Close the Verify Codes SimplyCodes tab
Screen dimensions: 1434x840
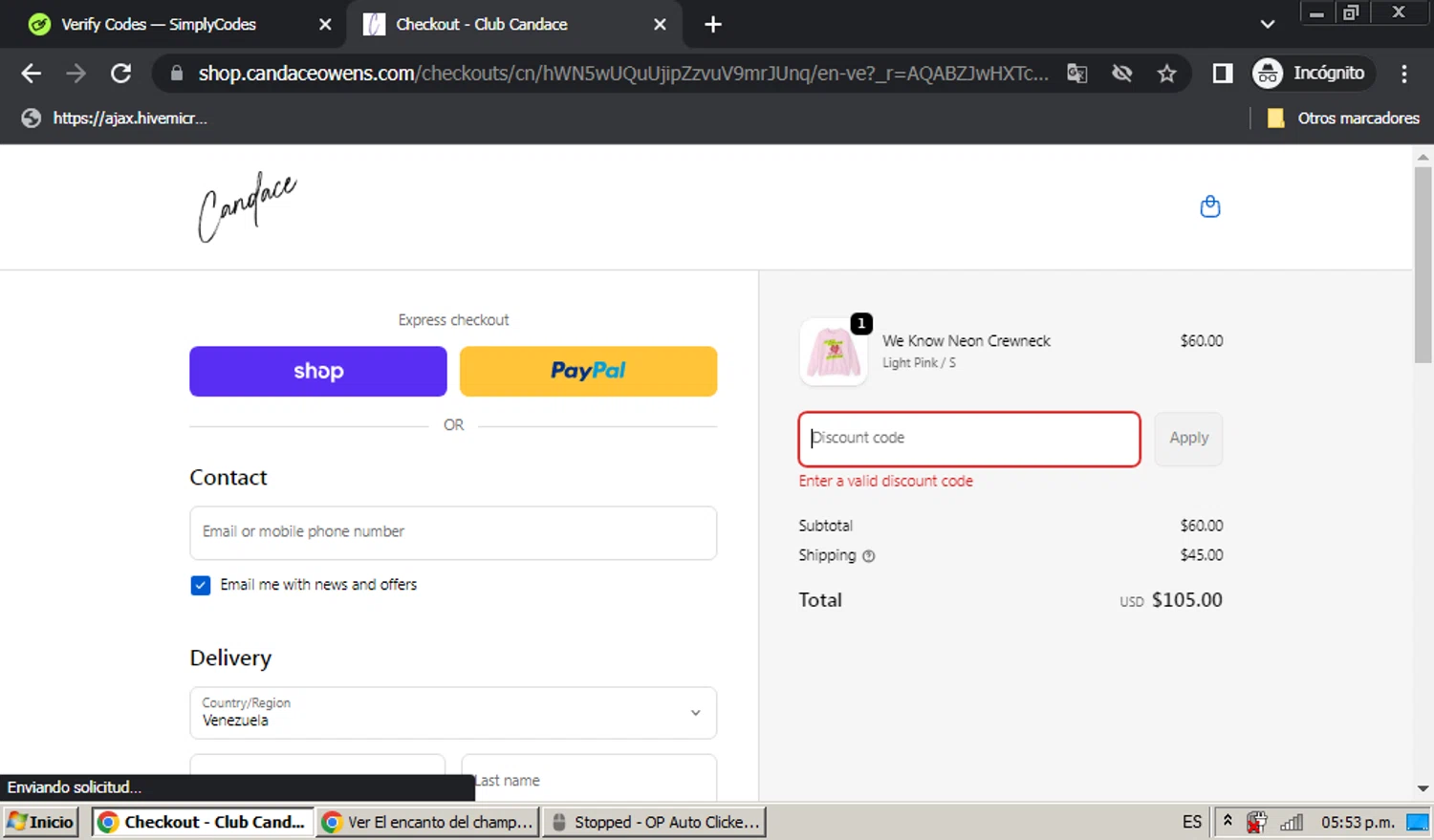[325, 25]
